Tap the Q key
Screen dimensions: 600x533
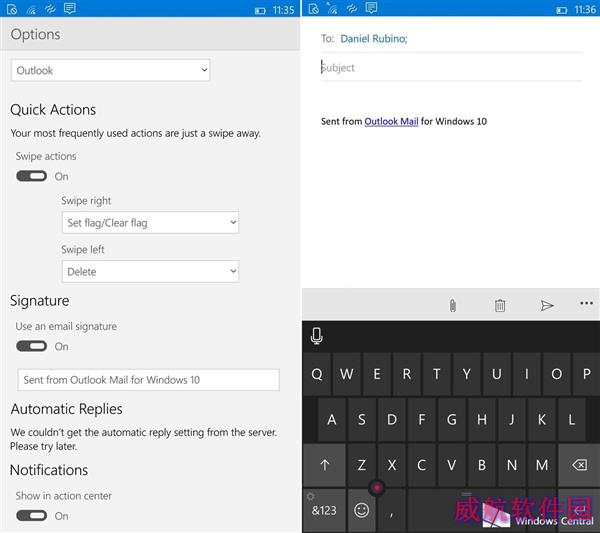[x=317, y=374]
